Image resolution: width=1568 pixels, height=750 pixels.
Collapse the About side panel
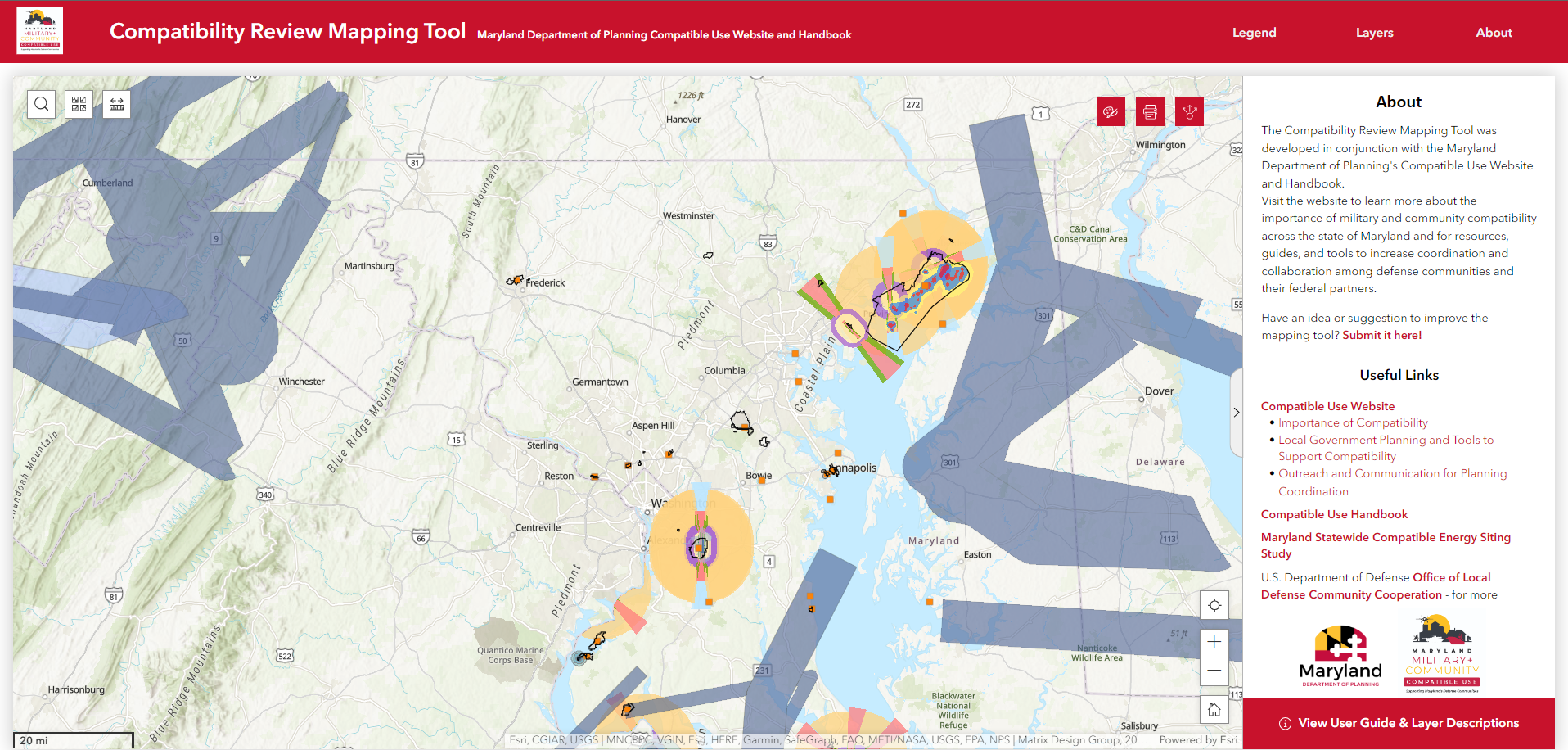pos(1236,413)
